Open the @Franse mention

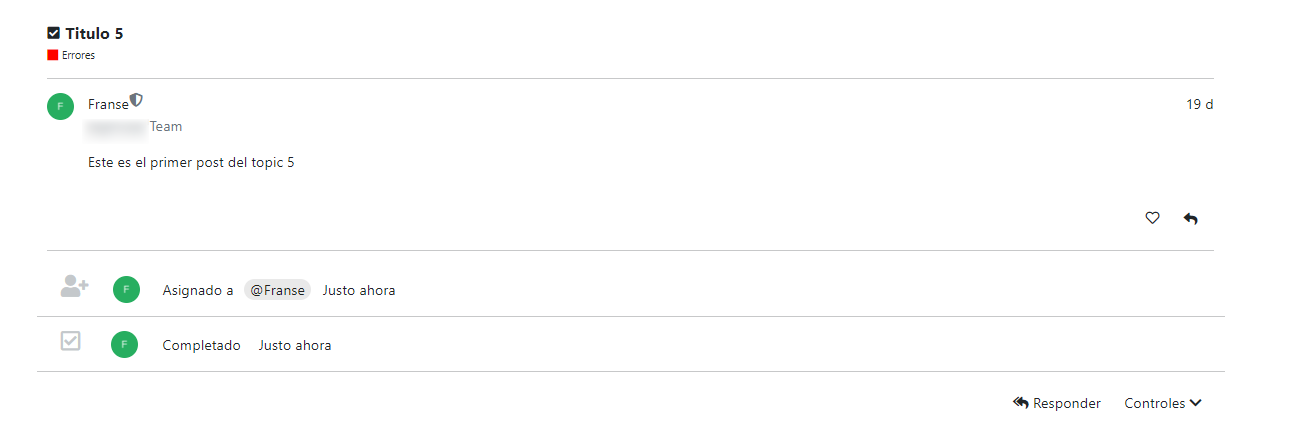(277, 290)
